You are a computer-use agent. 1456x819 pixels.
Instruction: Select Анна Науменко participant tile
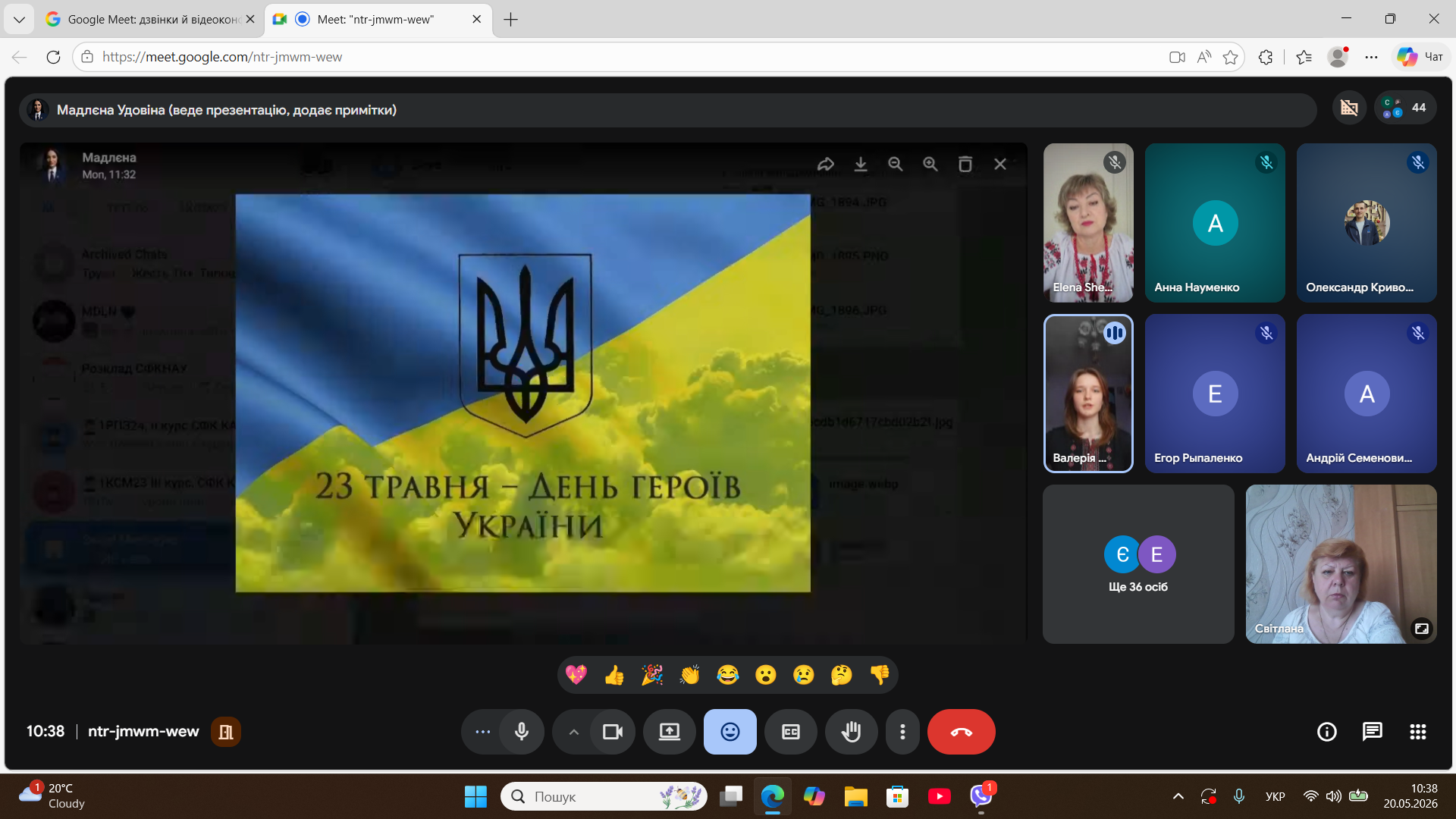pyautogui.click(x=1215, y=223)
